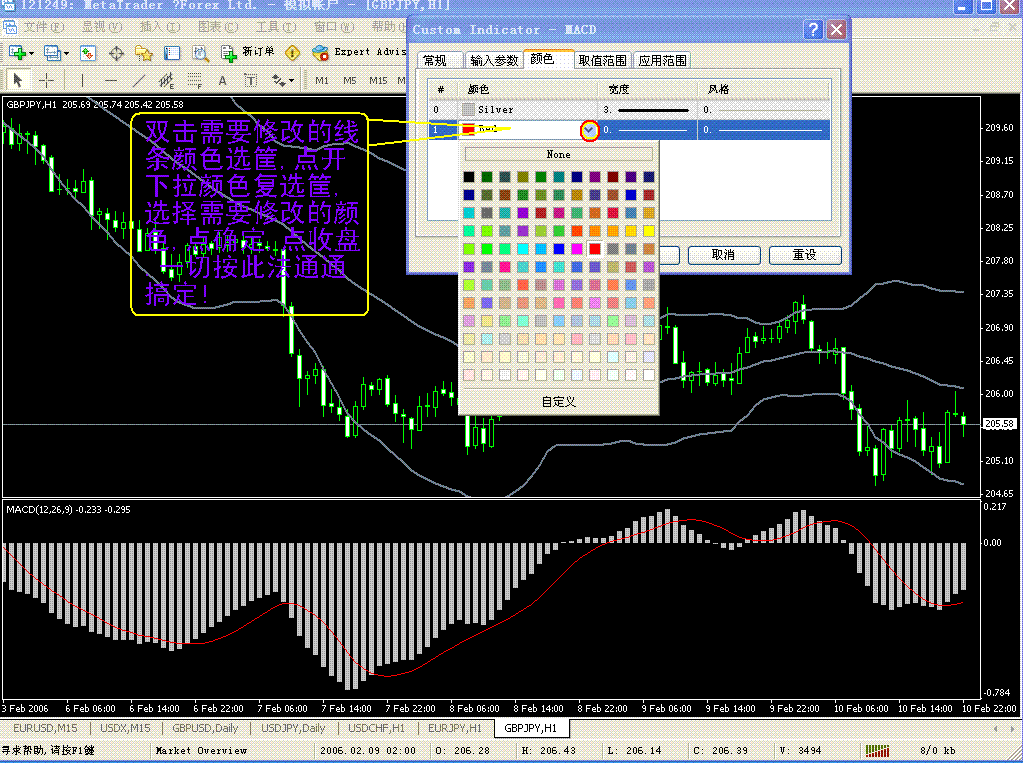The height and width of the screenshot is (768, 1024).
Task: Select the crosshair cursor tool
Action: (47, 80)
